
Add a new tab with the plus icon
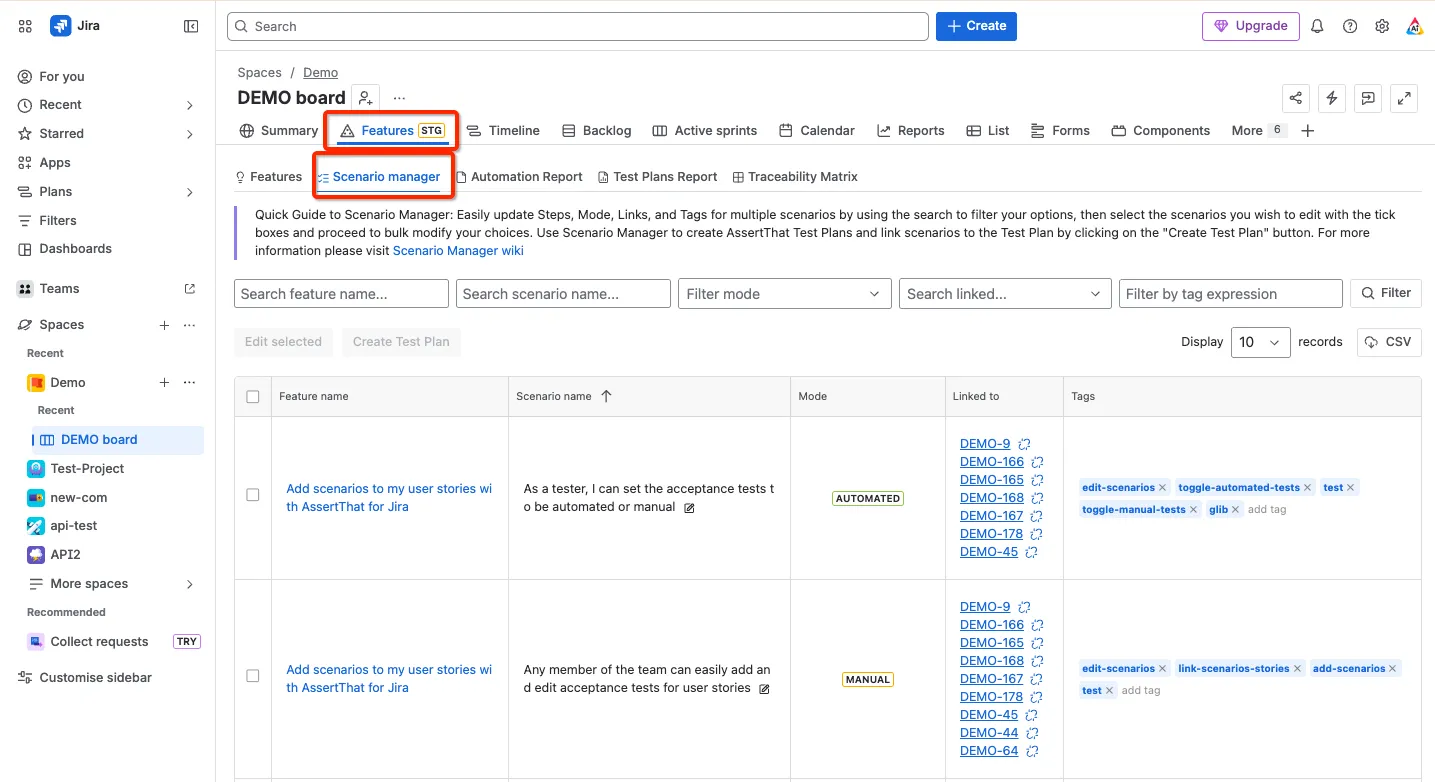tap(1307, 131)
